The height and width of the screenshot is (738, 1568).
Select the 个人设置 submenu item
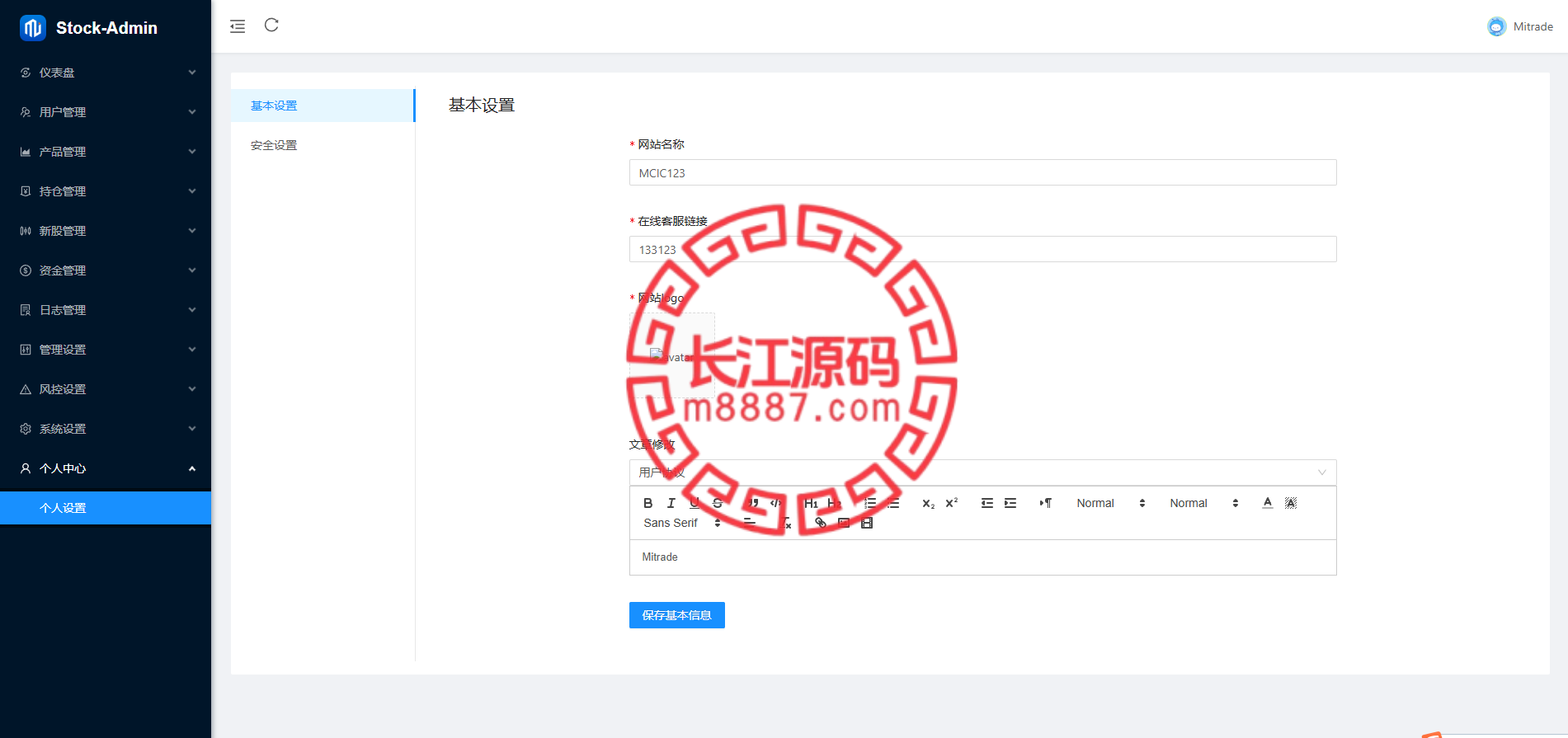tap(106, 508)
